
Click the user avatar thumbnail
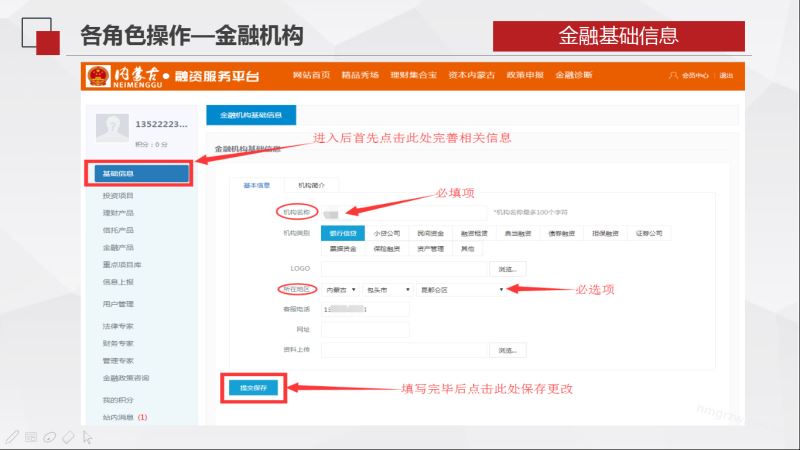[112, 128]
